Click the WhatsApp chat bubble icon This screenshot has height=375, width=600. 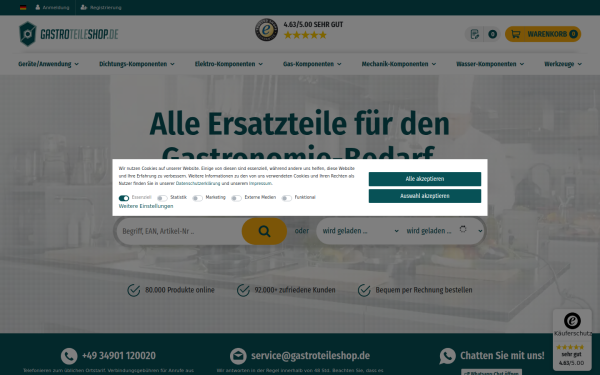click(x=447, y=356)
